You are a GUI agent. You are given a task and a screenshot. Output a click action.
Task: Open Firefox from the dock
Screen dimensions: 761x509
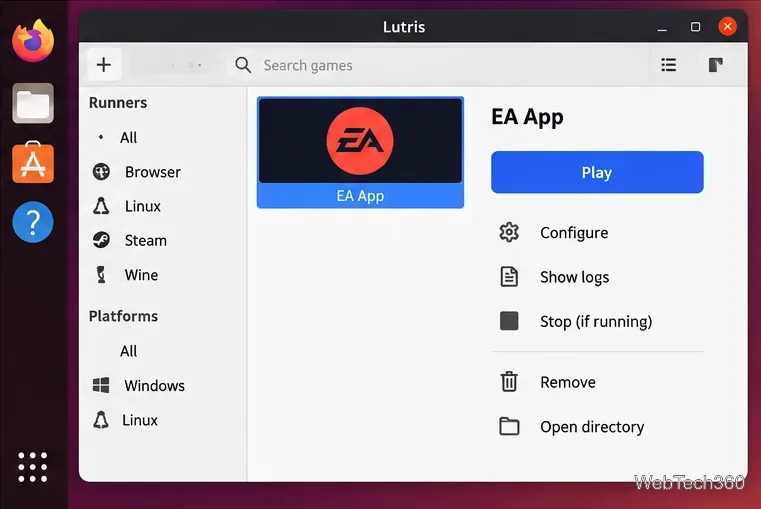coord(33,41)
